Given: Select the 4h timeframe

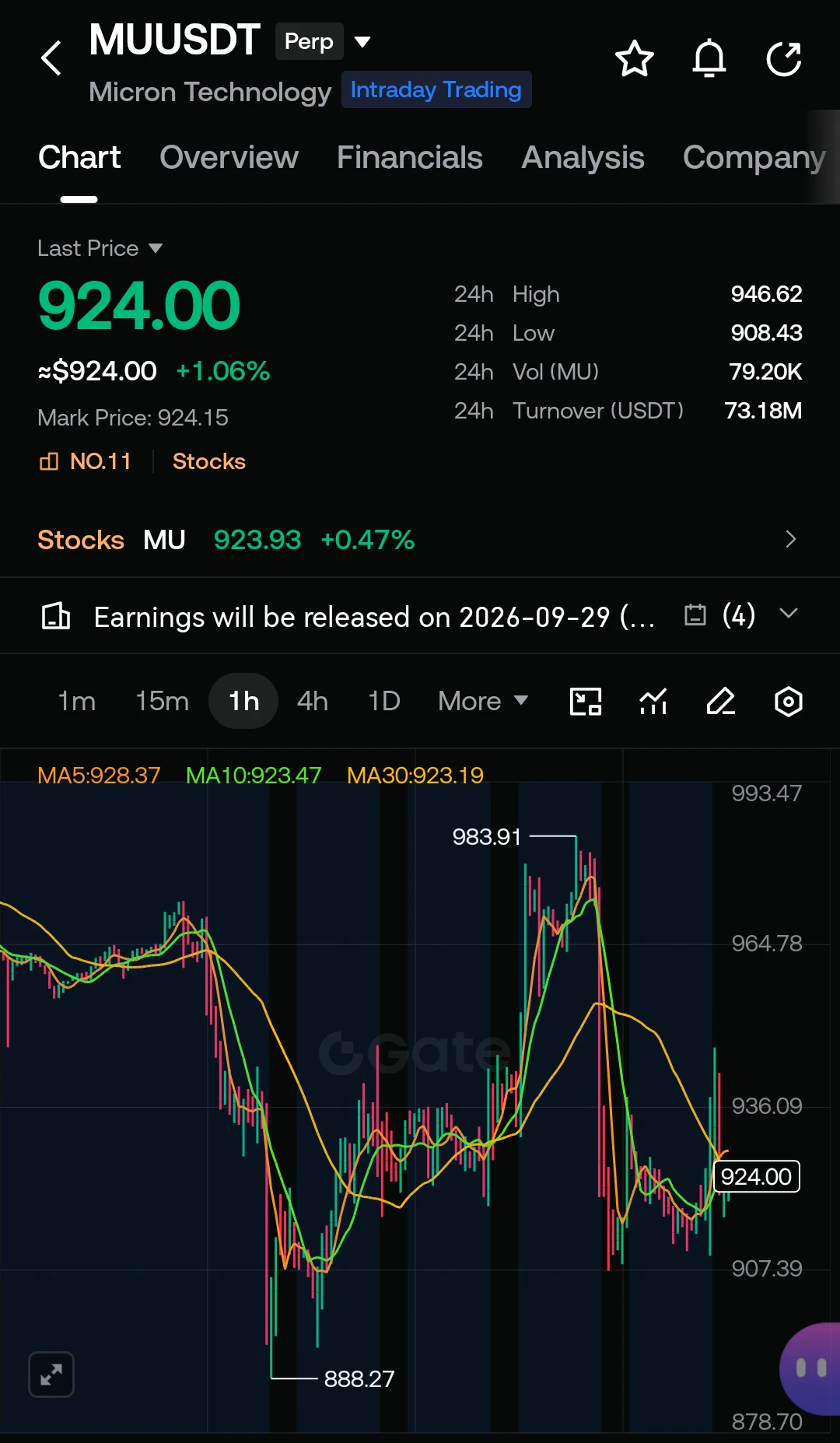Looking at the screenshot, I should click(313, 701).
